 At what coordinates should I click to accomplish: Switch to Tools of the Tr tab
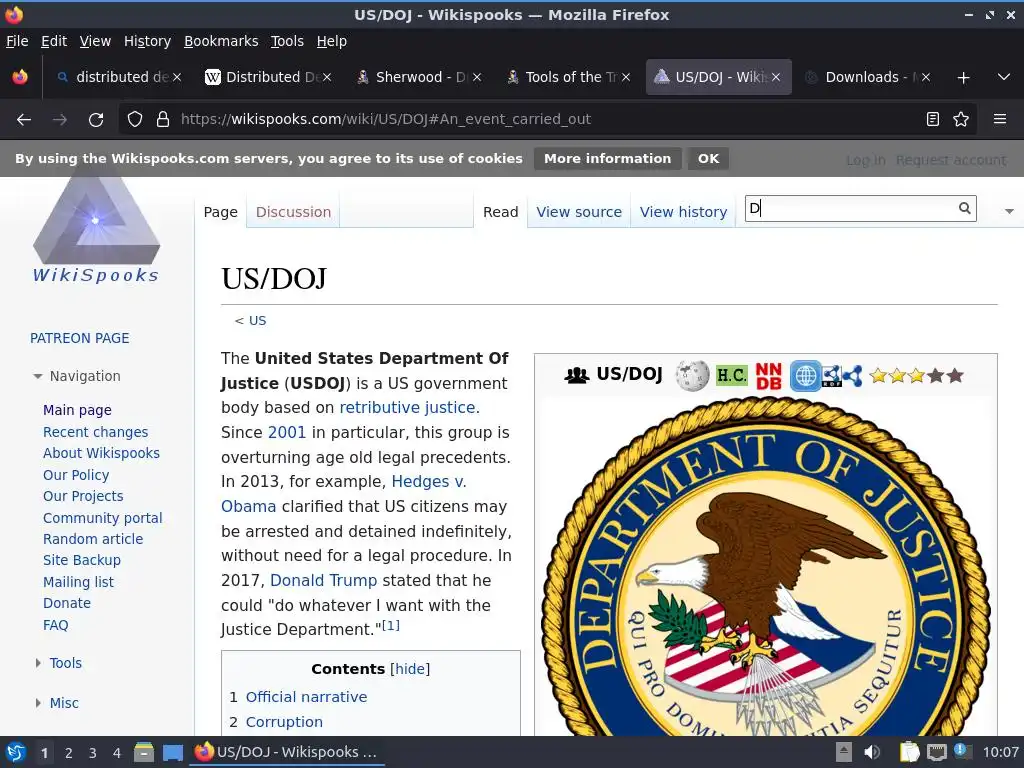click(x=569, y=77)
